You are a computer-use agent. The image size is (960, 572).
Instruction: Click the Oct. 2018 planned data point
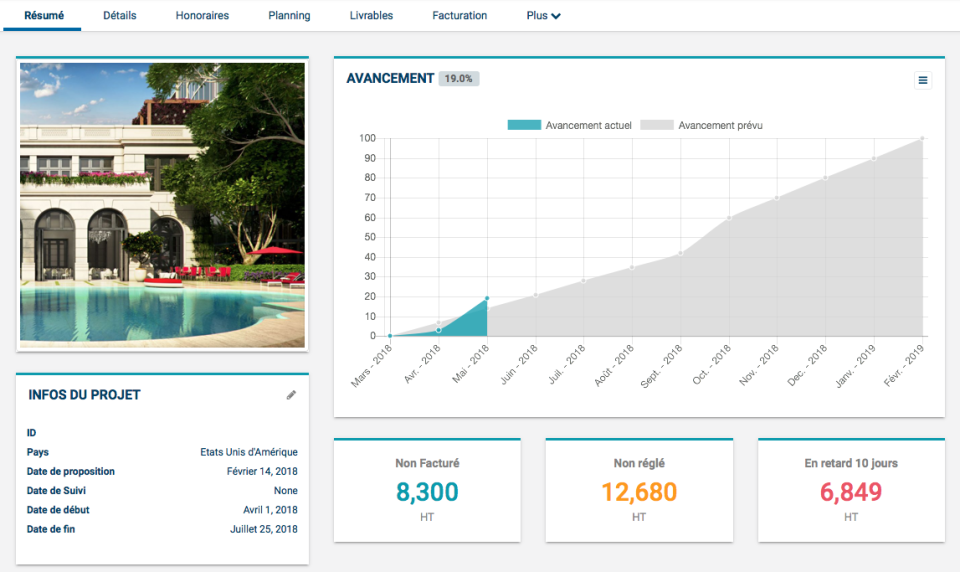pyautogui.click(x=729, y=217)
